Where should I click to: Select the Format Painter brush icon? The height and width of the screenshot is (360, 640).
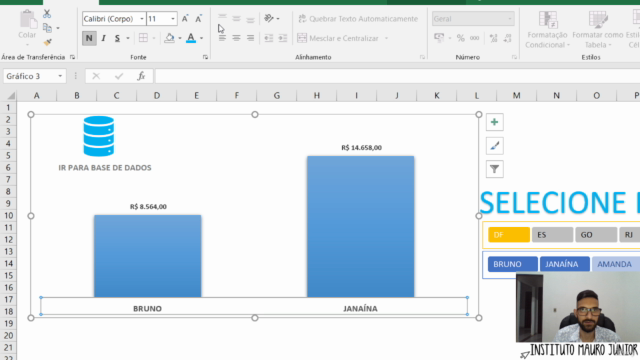coord(47,42)
